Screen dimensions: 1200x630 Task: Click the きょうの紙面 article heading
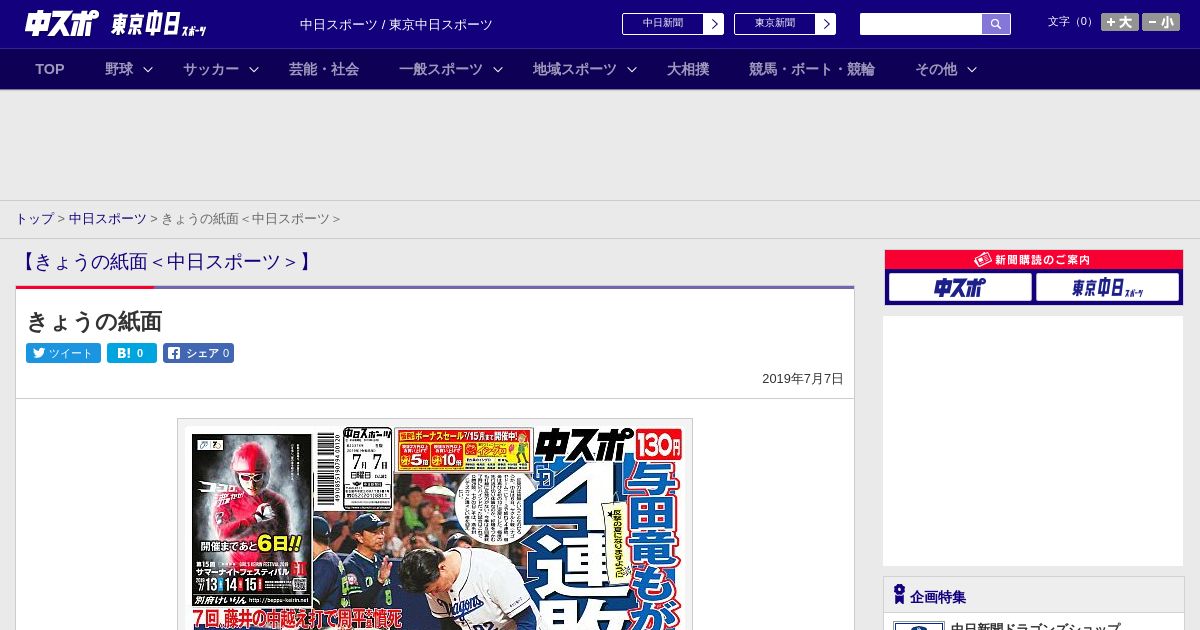94,321
